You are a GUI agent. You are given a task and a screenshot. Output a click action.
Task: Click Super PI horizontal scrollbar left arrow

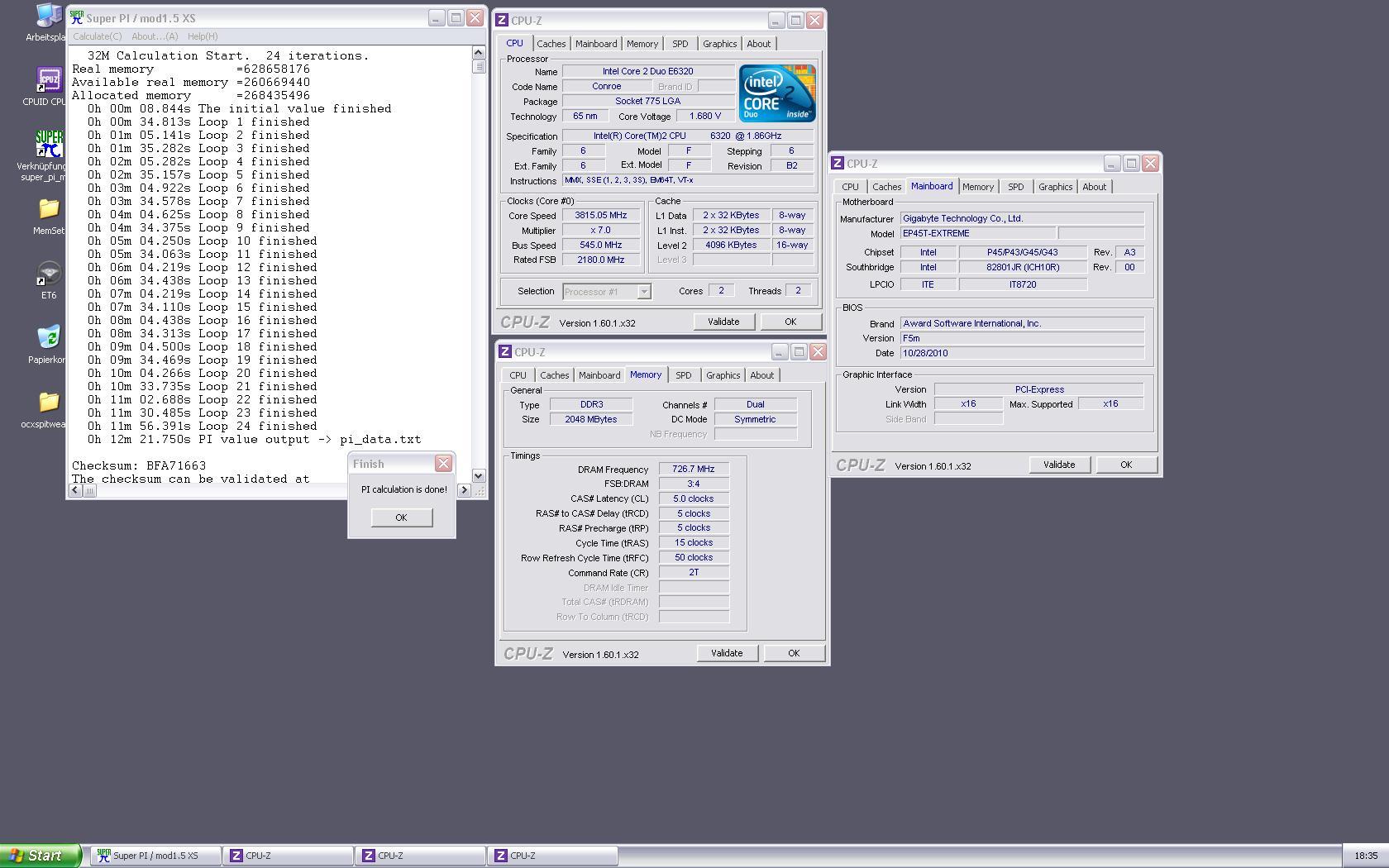click(75, 490)
